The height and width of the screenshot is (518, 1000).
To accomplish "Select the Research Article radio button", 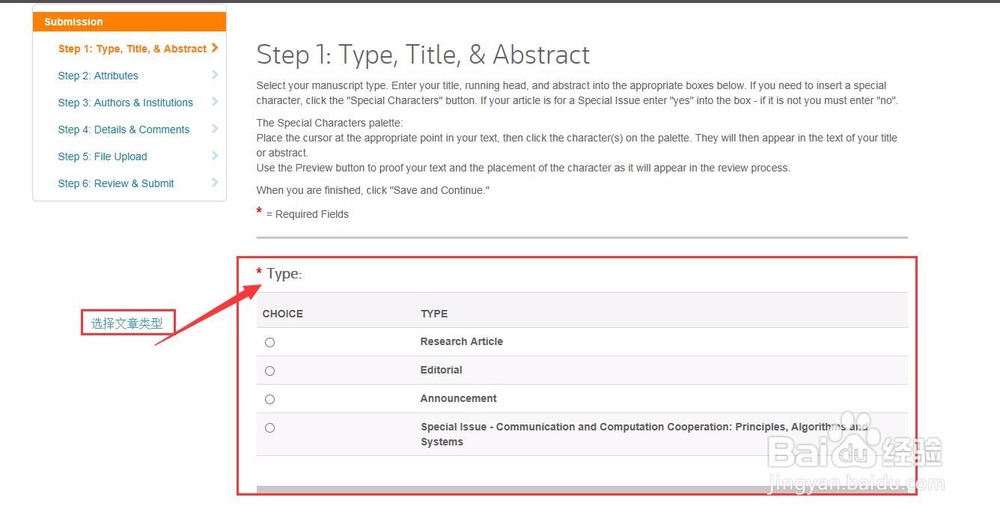I will (x=270, y=343).
